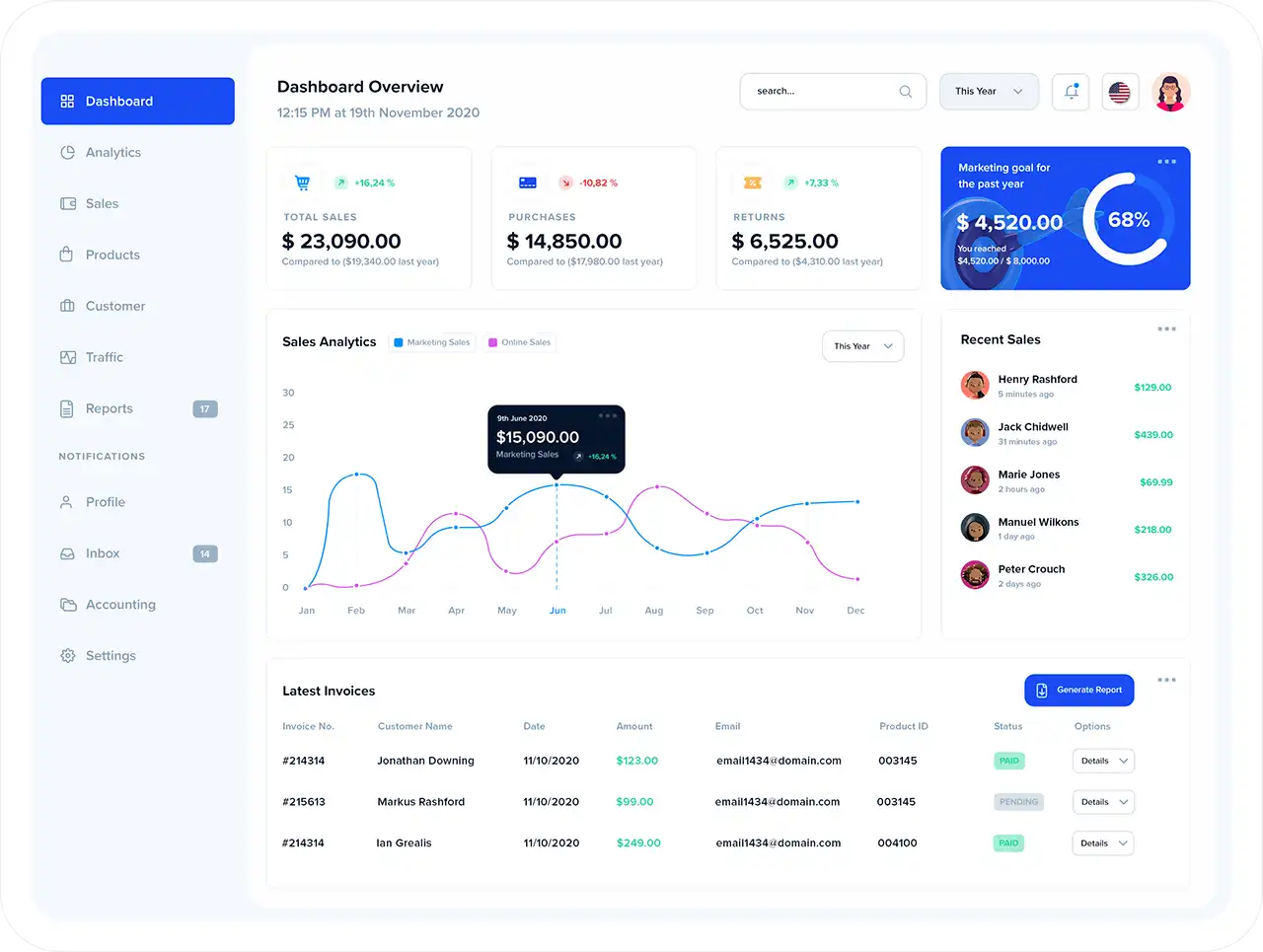The height and width of the screenshot is (952, 1263).
Task: Click the shopping cart icon on Total Sales card
Action: pyautogui.click(x=302, y=183)
